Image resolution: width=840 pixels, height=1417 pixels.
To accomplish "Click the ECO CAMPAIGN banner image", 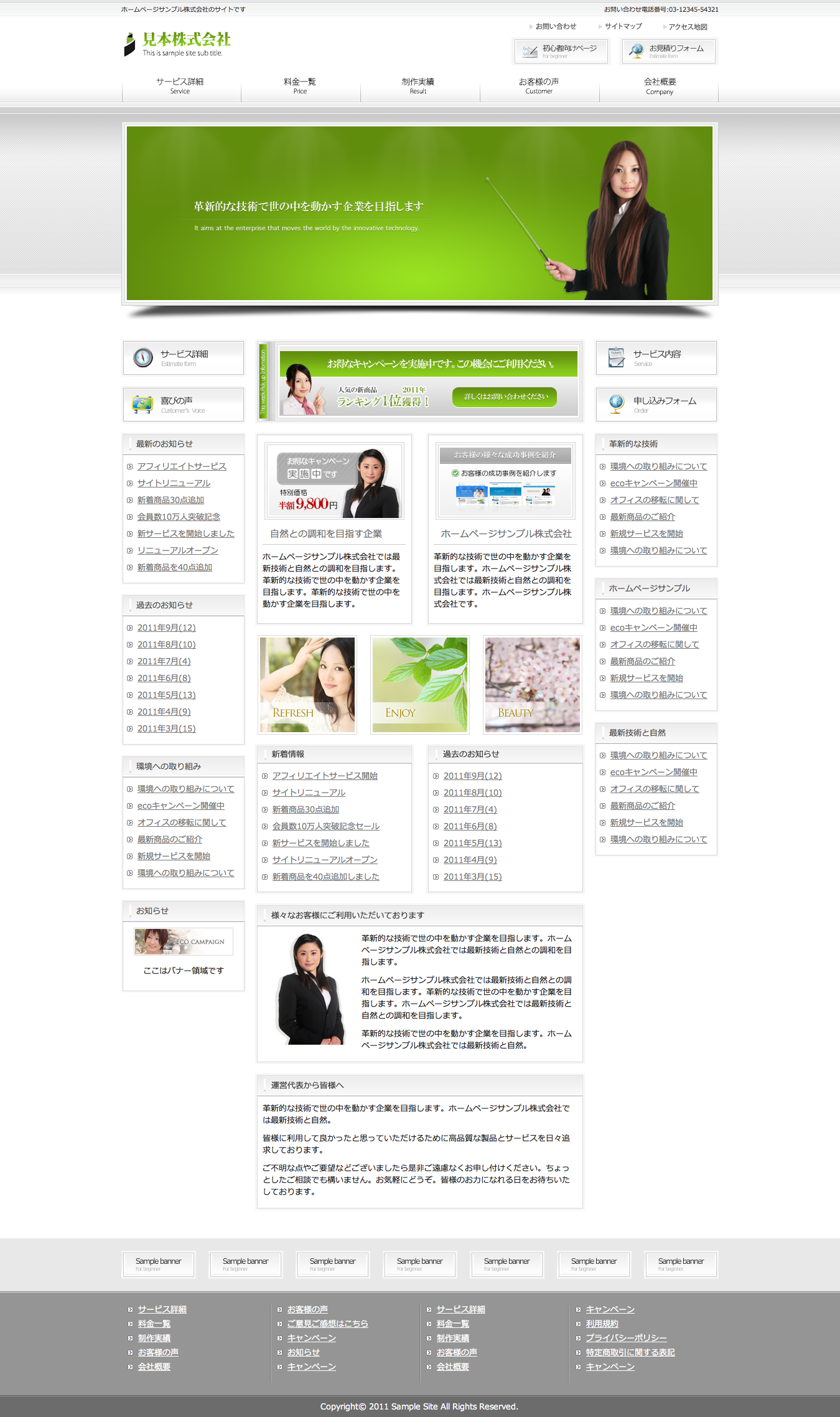I will click(184, 941).
